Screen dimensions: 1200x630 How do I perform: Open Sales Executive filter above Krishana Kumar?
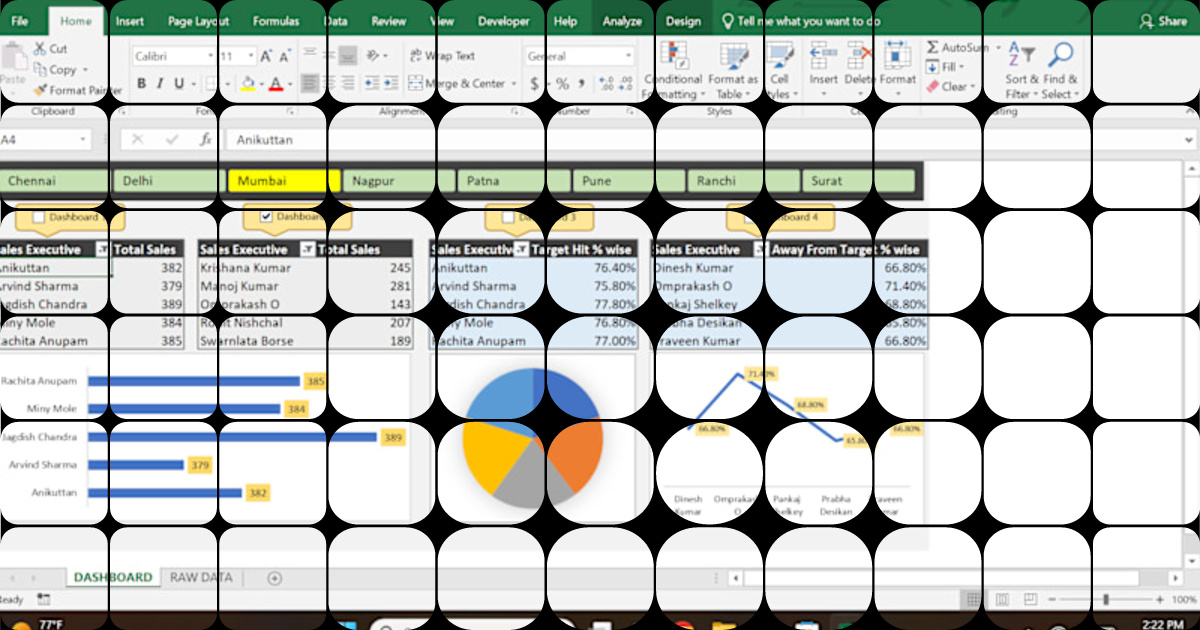[x=307, y=249]
